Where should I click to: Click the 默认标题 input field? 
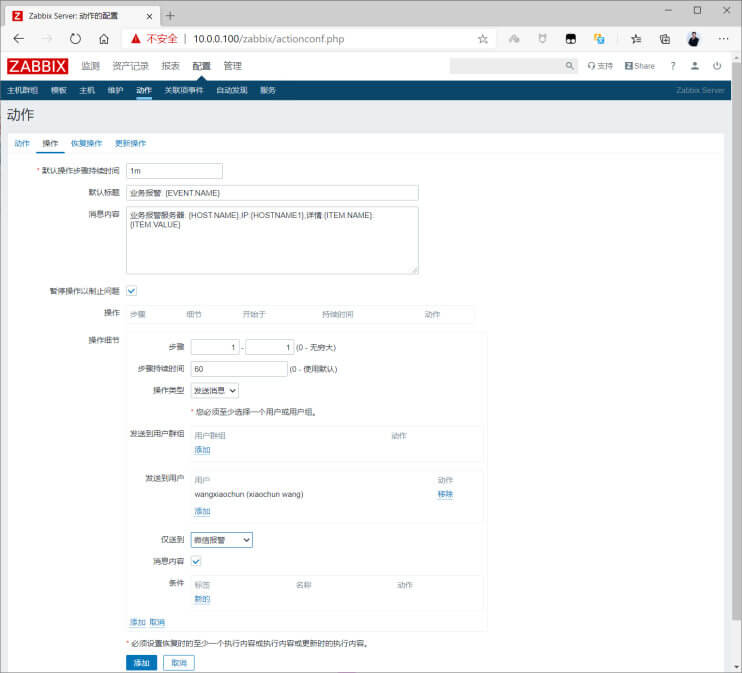click(272, 193)
